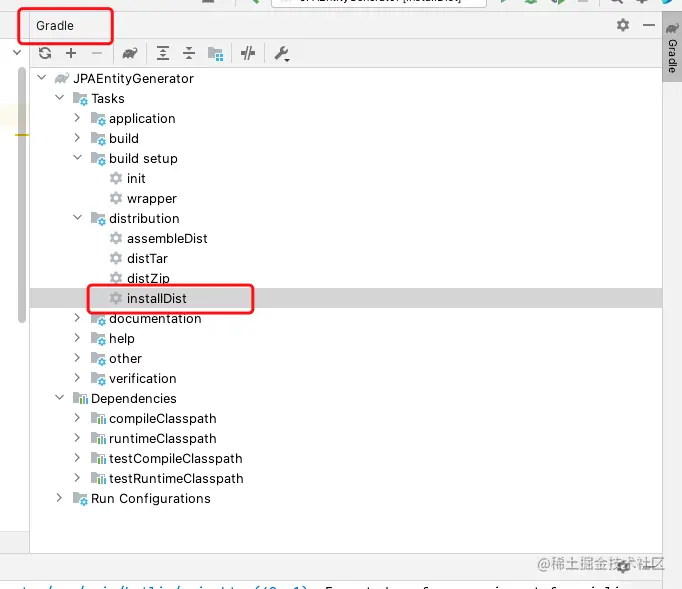Select the application group label

[x=142, y=119]
